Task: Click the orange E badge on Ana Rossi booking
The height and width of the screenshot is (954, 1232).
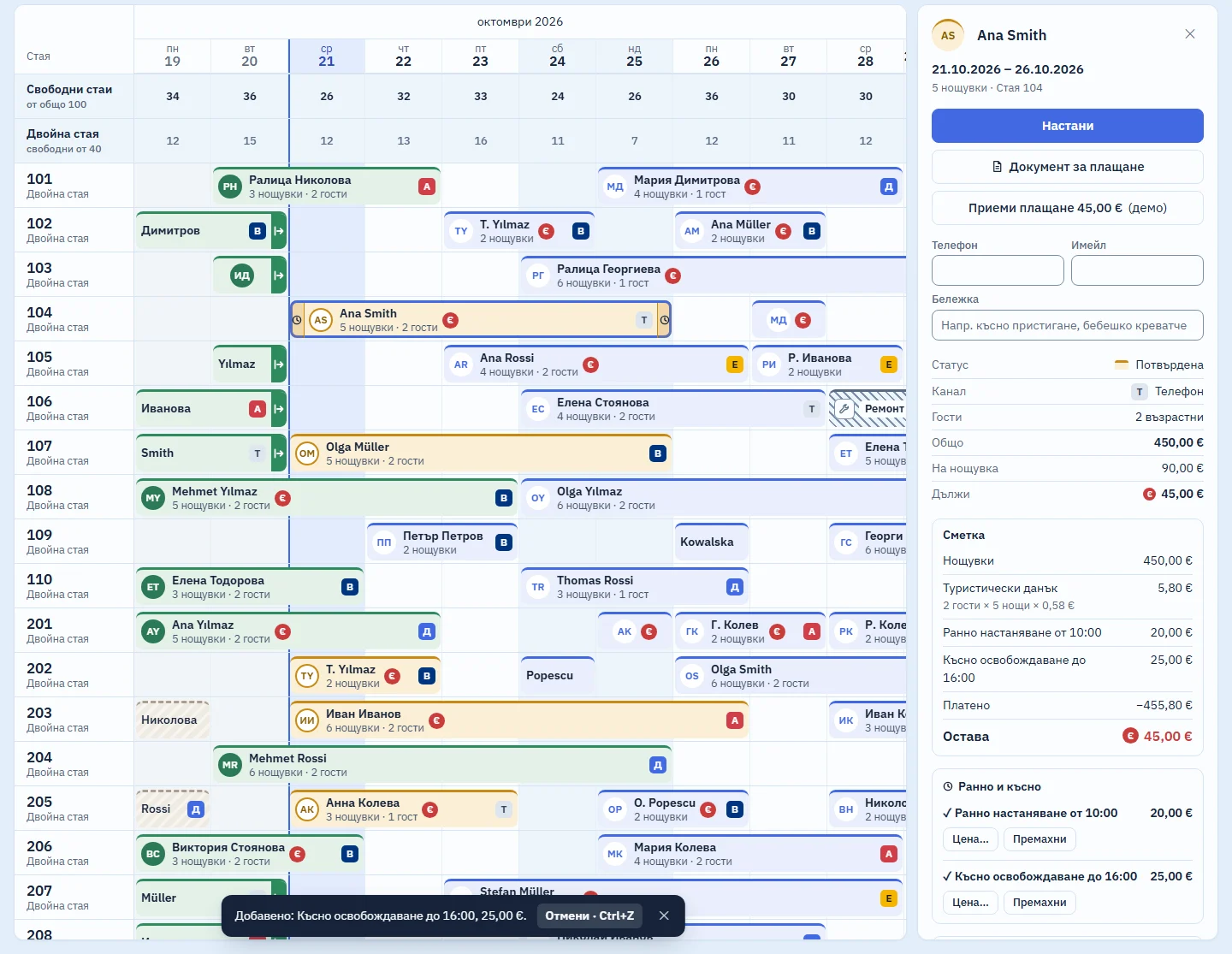Action: tap(735, 364)
